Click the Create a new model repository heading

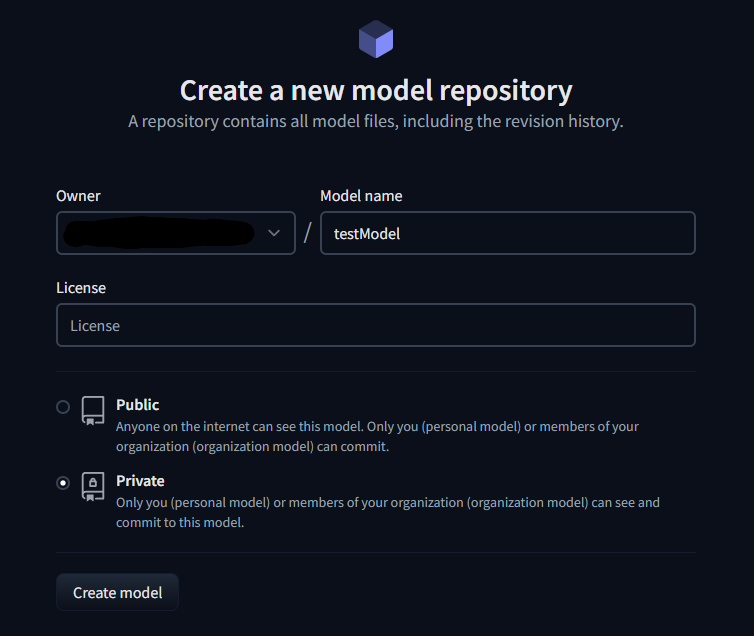click(x=376, y=90)
